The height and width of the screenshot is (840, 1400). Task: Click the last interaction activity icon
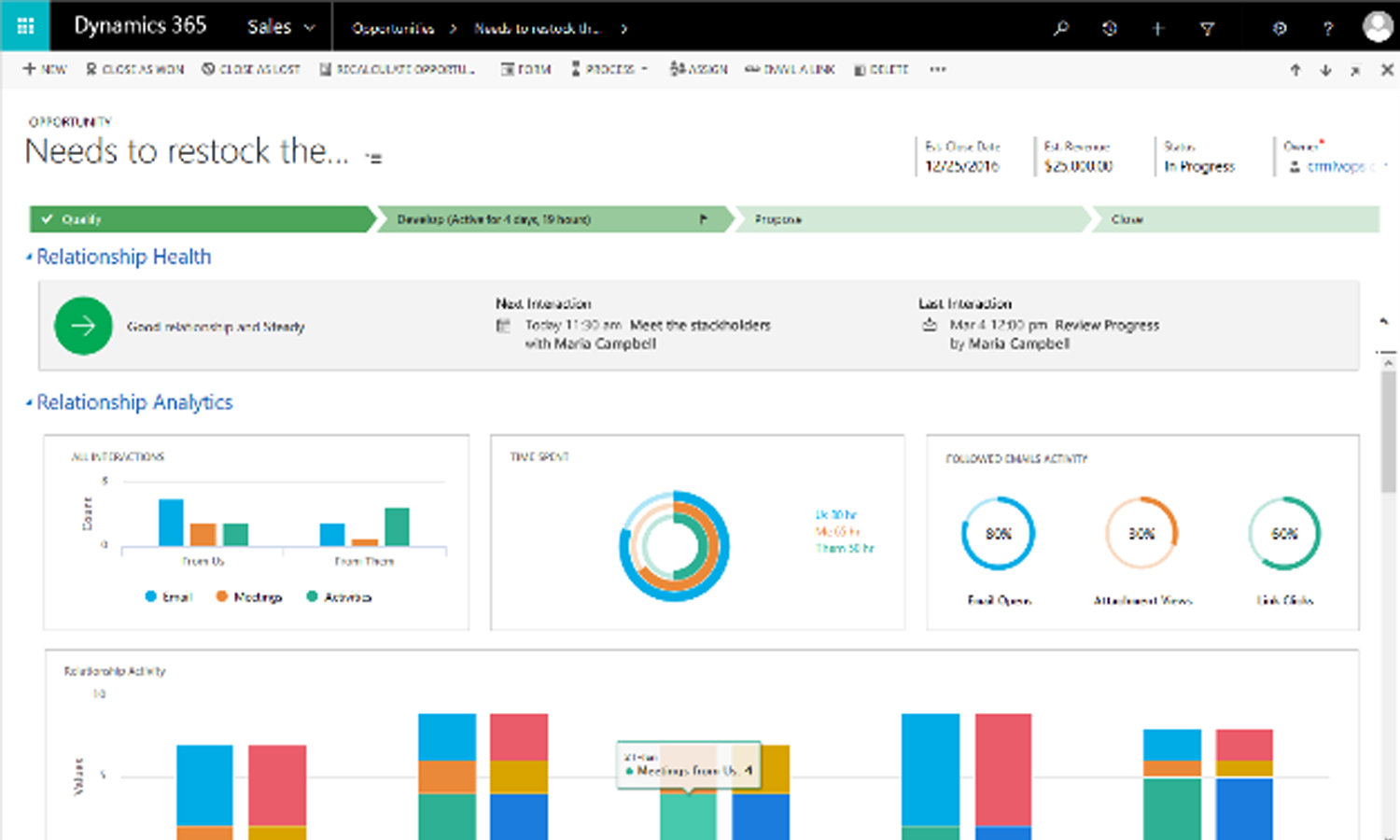click(930, 325)
